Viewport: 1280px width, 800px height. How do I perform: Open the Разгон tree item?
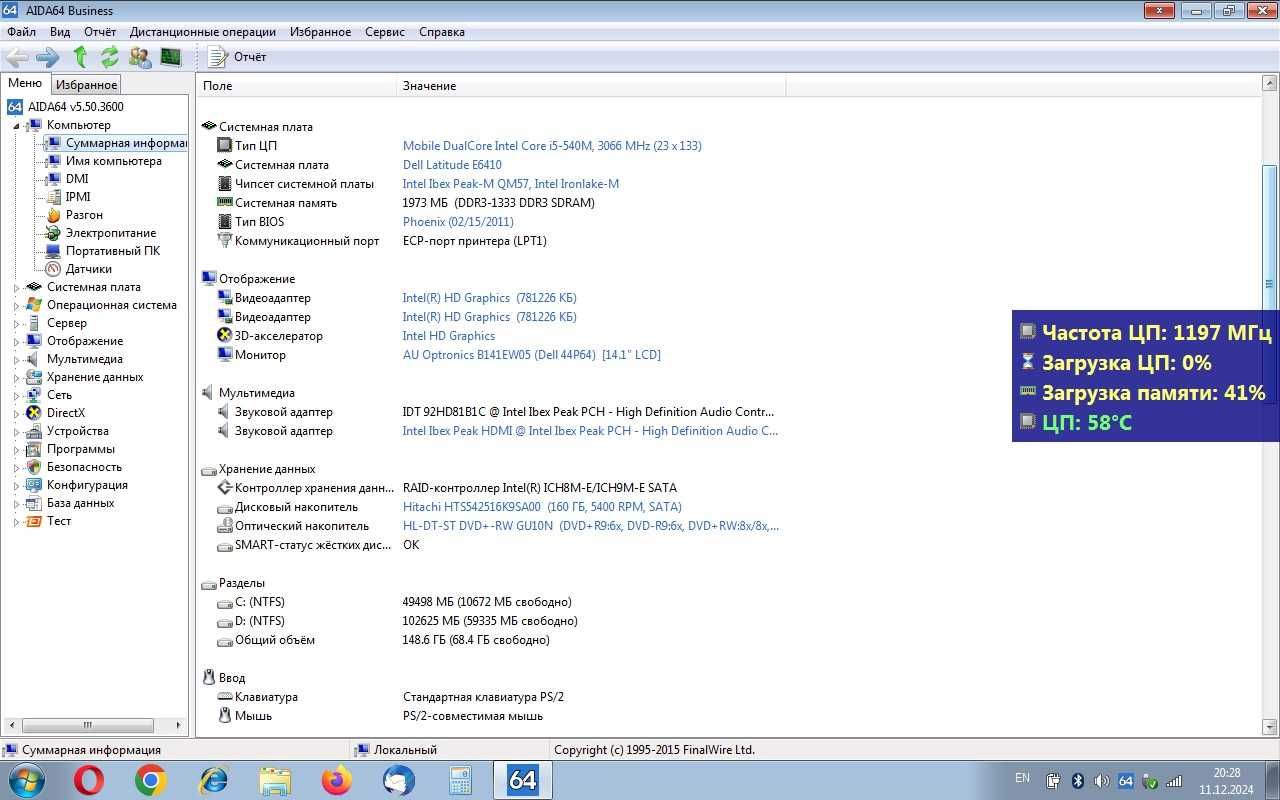84,215
